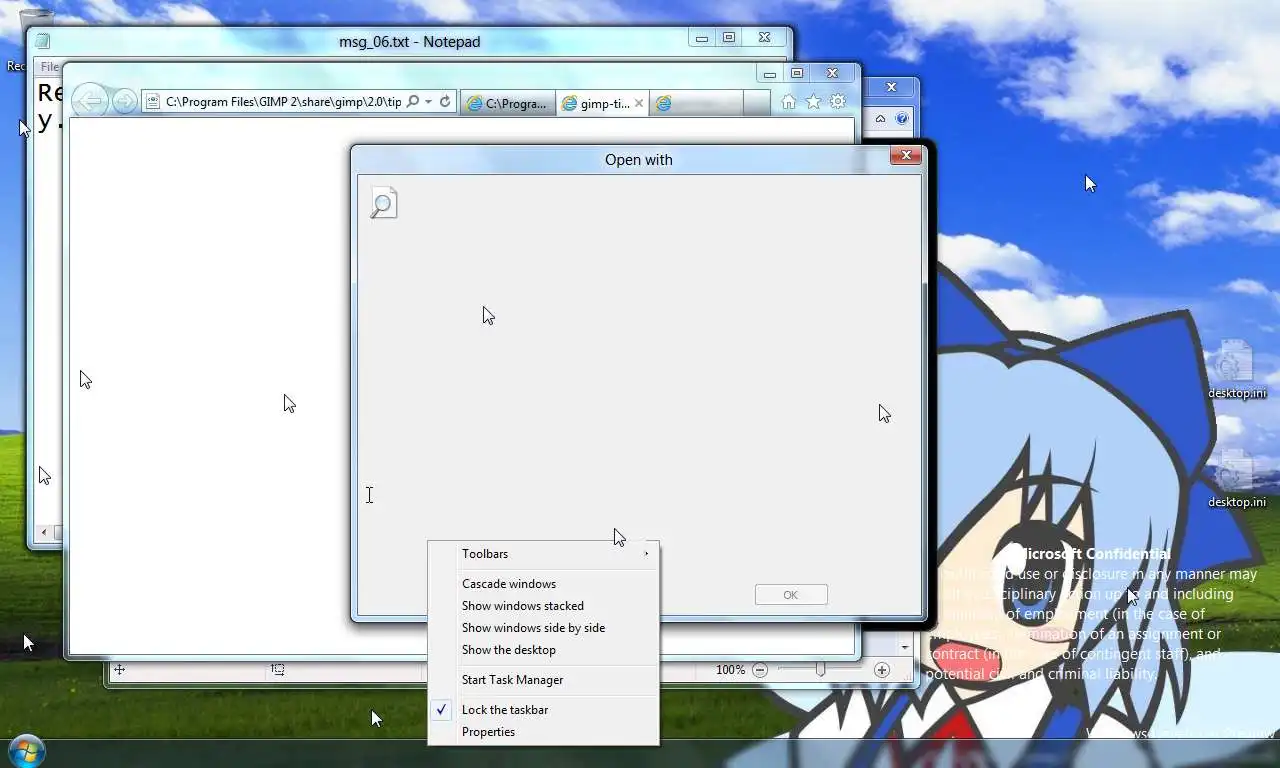This screenshot has height=768, width=1280.
Task: Switch to the C:\Progra... tab
Action: (507, 103)
